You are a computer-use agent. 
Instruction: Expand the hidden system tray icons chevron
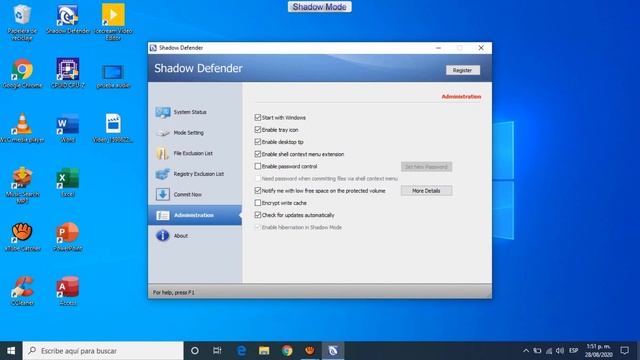click(x=526, y=351)
